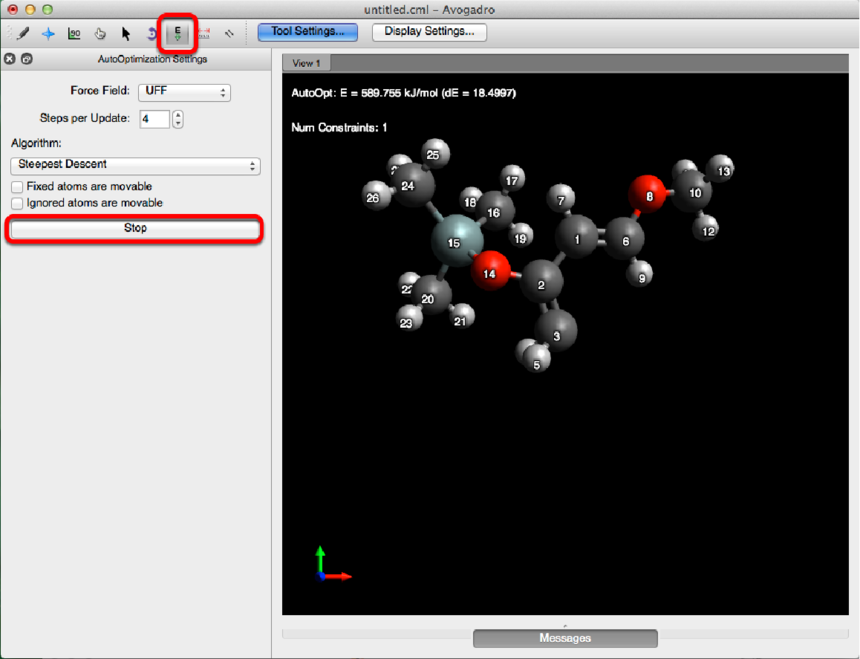
Task: Select the Auto Rotate tool
Action: [151, 33]
